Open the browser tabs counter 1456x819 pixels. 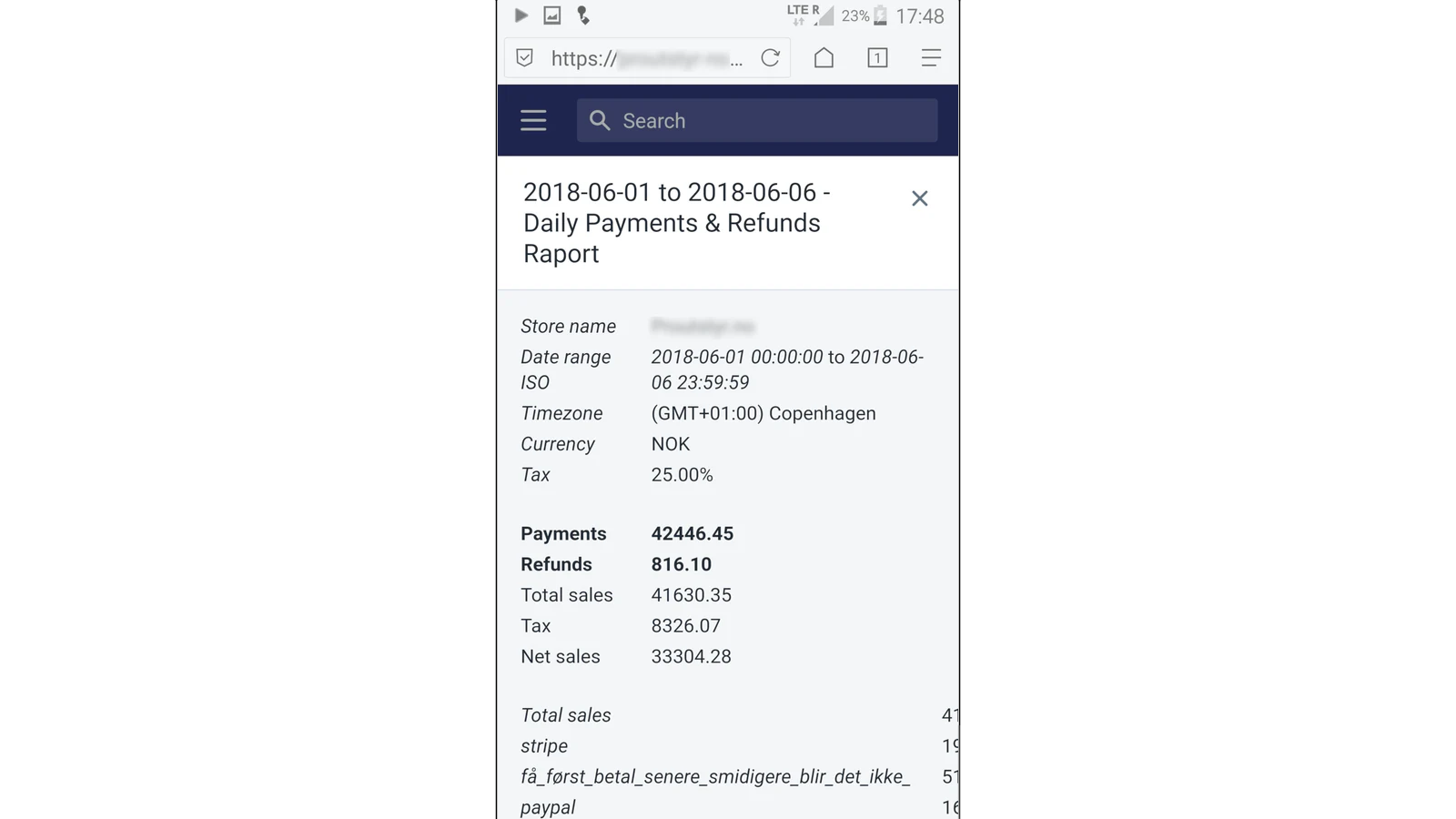[x=877, y=58]
